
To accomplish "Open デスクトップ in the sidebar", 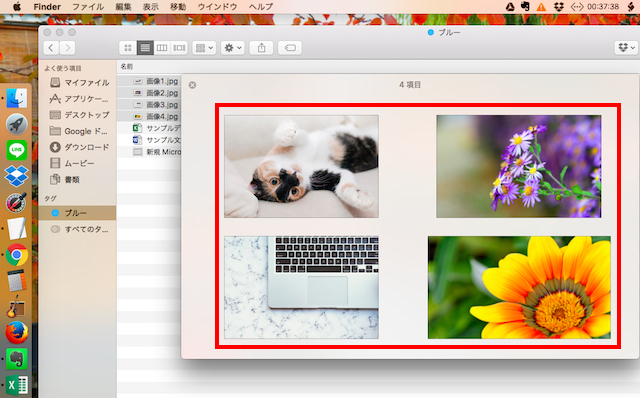I will click(x=78, y=115).
